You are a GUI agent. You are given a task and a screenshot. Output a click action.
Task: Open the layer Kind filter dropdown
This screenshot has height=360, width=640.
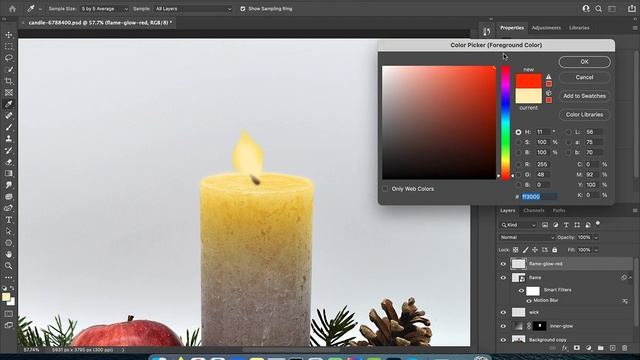518,225
